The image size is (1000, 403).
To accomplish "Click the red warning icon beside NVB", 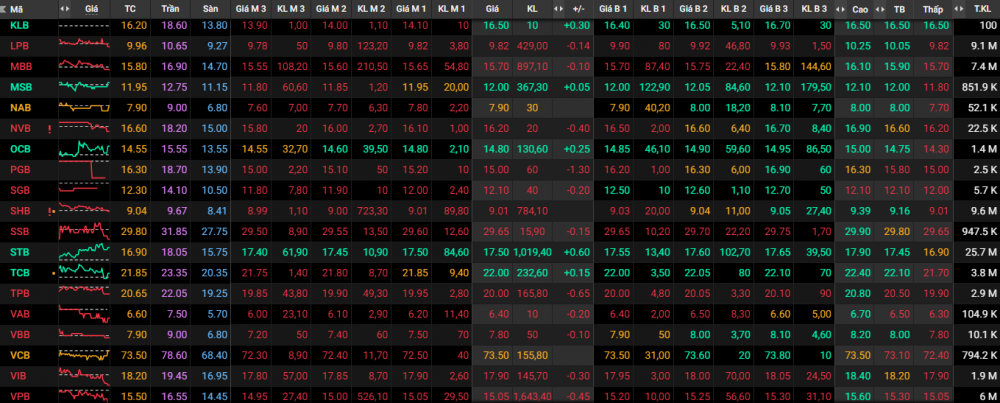I will coord(49,129).
